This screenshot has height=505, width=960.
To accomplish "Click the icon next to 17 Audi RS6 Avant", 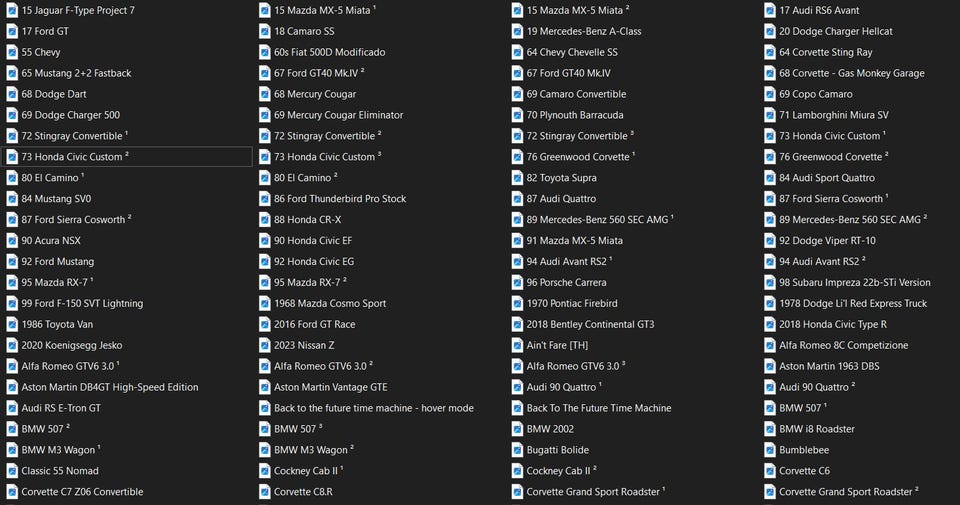I will pyautogui.click(x=770, y=10).
